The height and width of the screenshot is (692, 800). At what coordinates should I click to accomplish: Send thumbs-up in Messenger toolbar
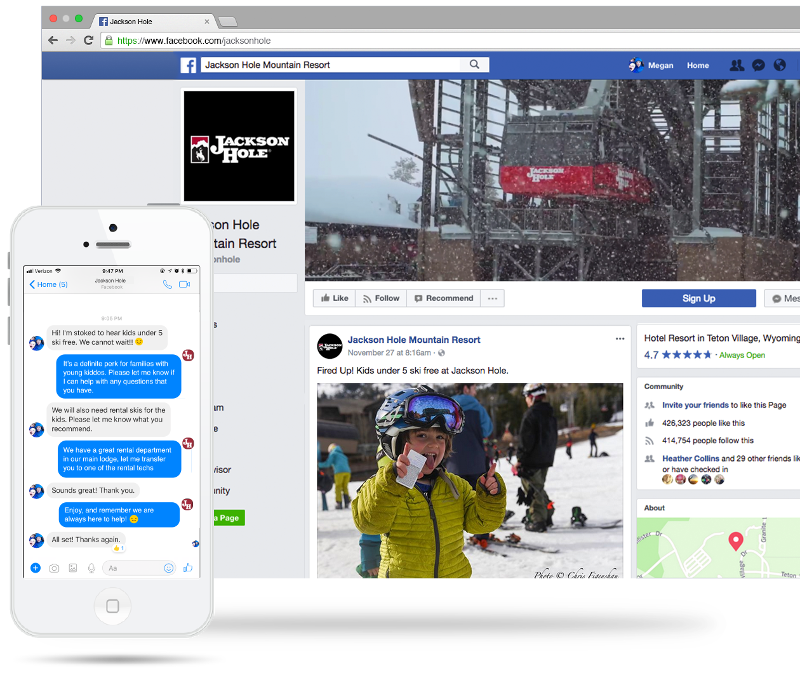[x=188, y=567]
